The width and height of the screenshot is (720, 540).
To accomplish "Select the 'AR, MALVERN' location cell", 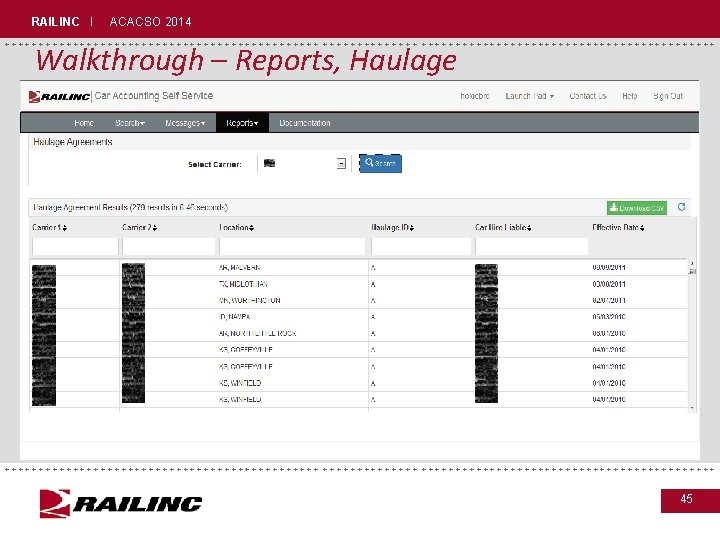I will [x=240, y=267].
